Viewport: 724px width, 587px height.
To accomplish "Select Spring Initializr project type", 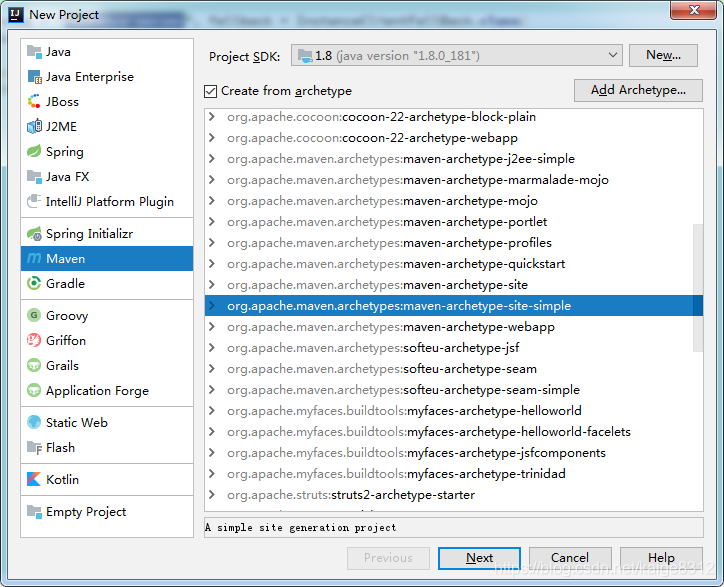I will (107, 234).
